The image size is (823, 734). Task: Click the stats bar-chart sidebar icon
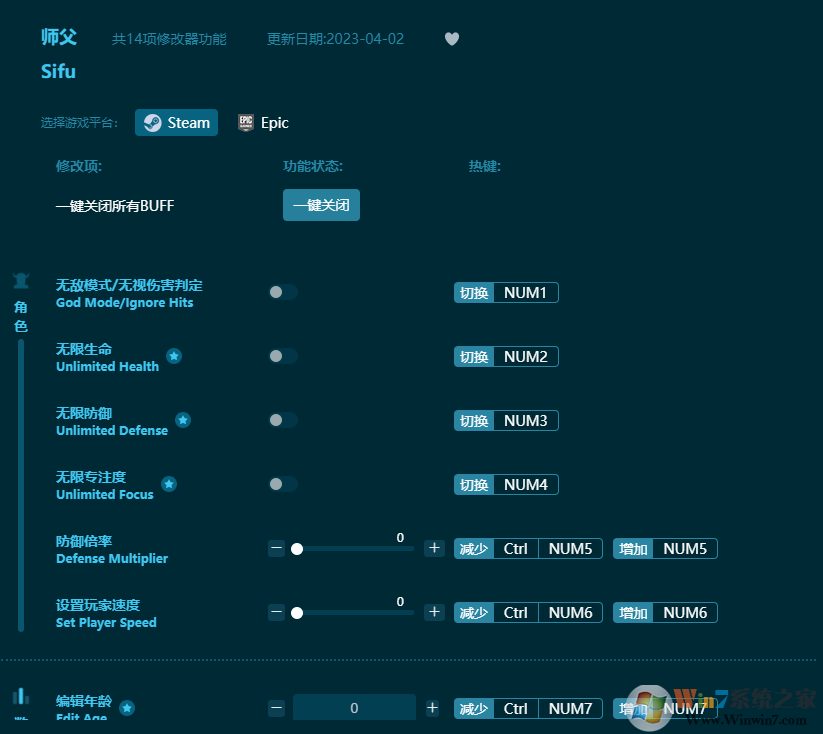(21, 697)
